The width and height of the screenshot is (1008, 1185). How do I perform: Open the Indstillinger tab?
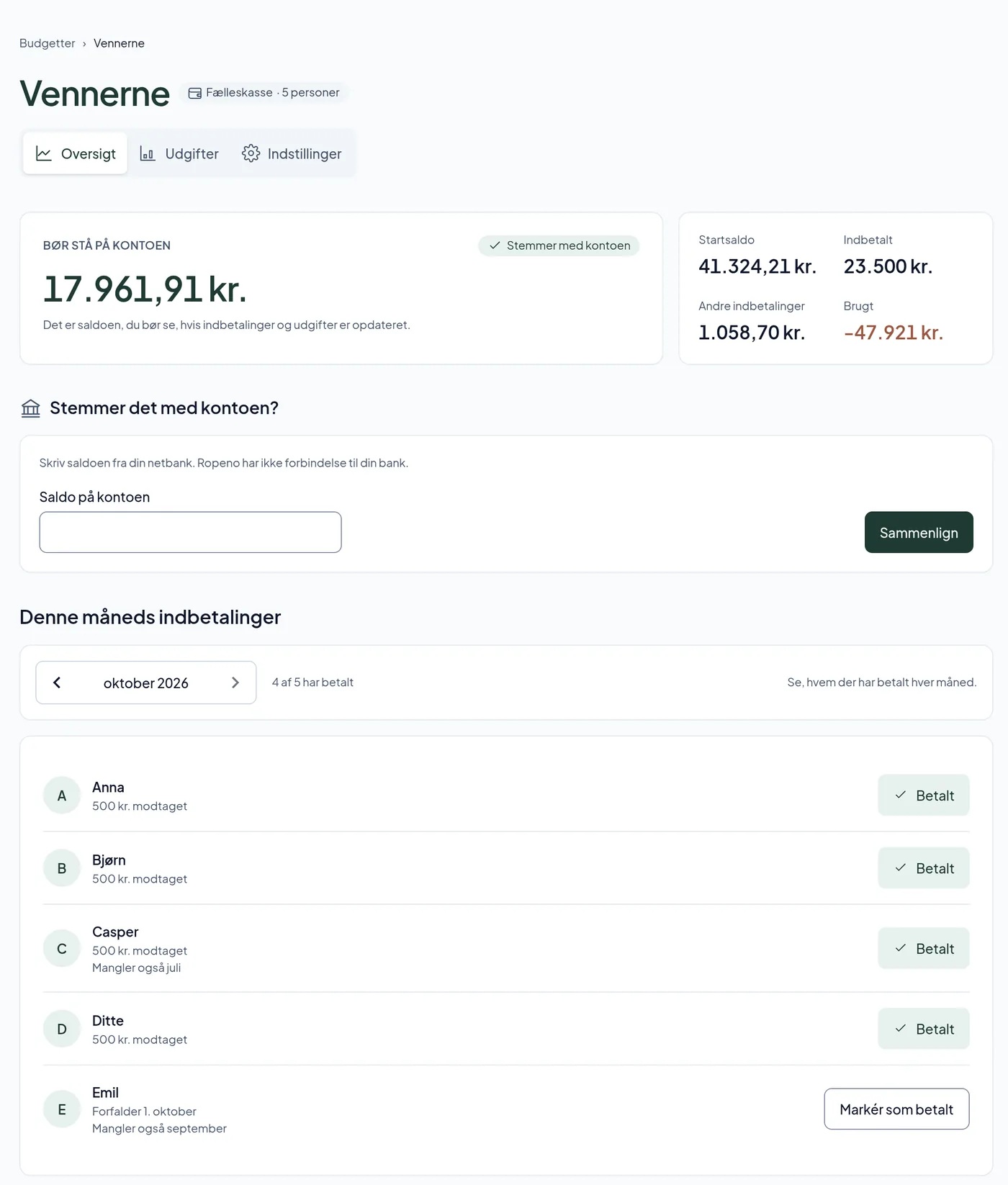pos(292,153)
